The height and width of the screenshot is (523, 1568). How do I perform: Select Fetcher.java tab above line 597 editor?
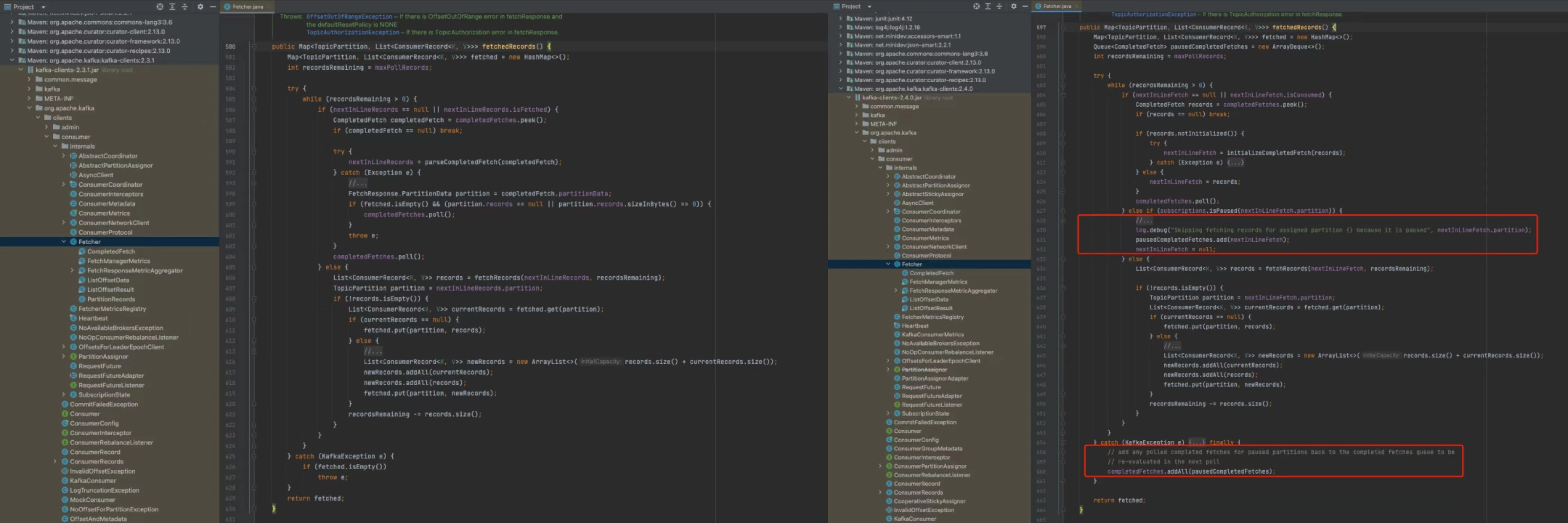1057,6
